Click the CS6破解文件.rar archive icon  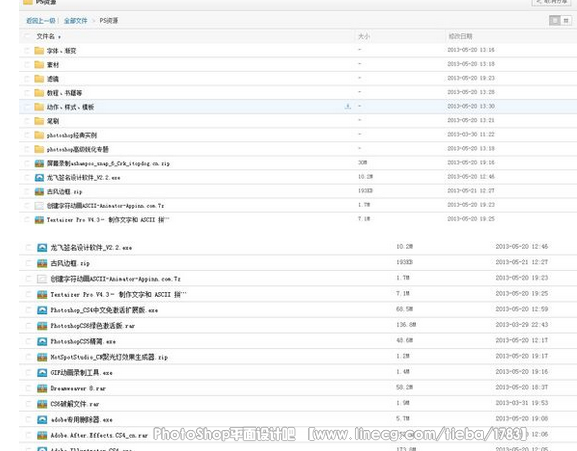coord(42,404)
